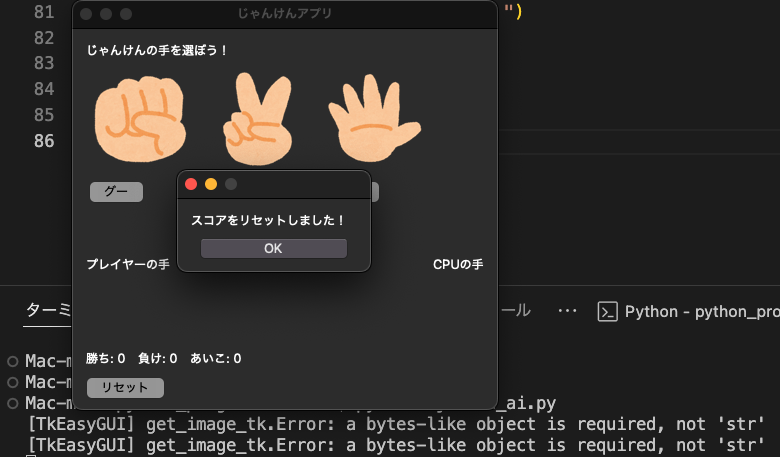
Task: Click OK in the score reset dialog
Action: [274, 248]
